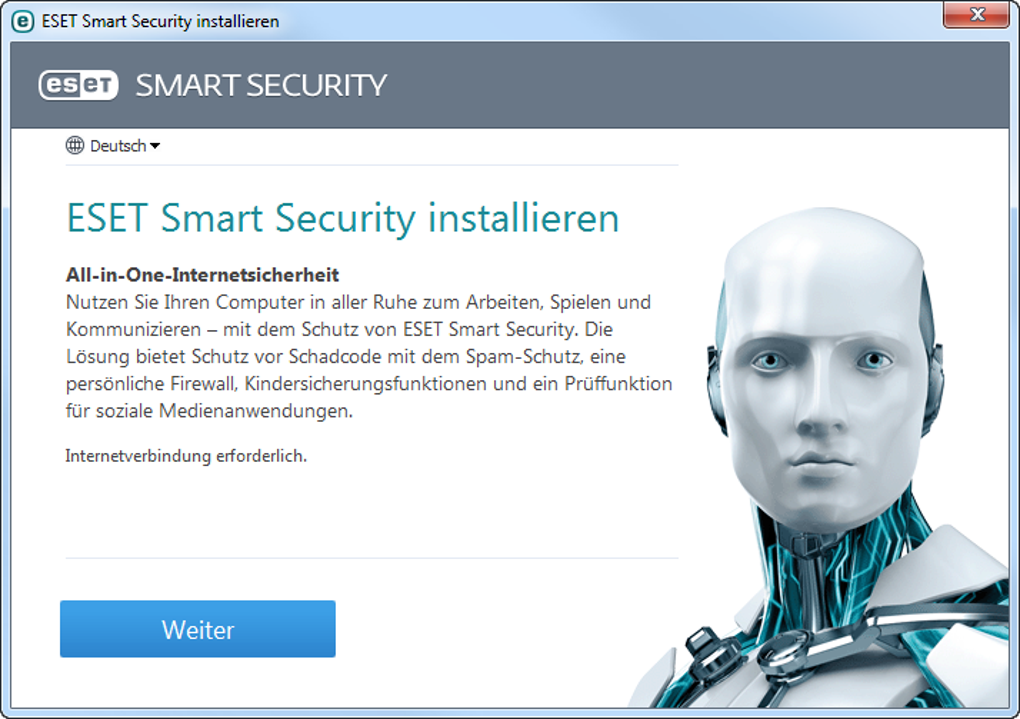The width and height of the screenshot is (1020, 719).
Task: Click the All-in-One-Internetsicherheit subheading
Action: pyautogui.click(x=202, y=275)
